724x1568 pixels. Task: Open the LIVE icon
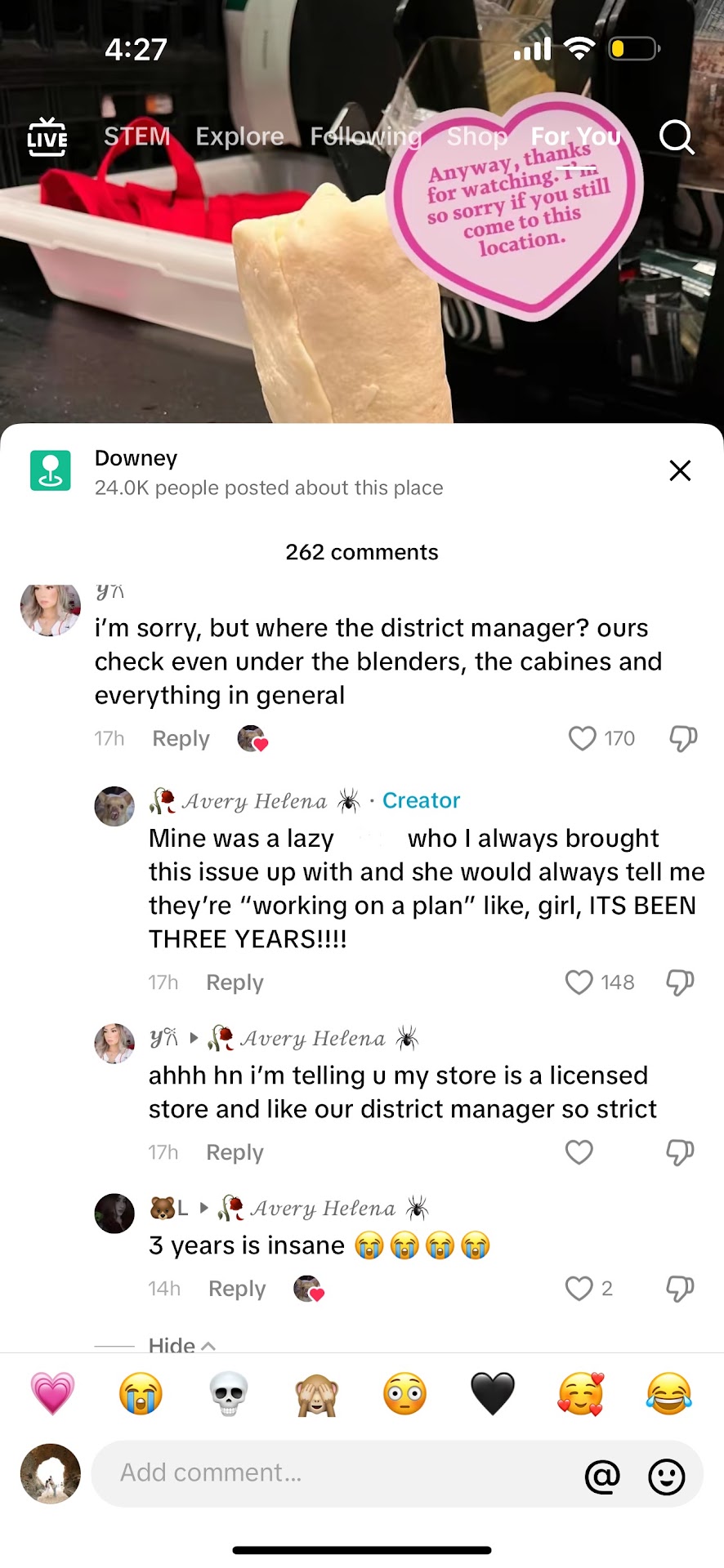point(47,136)
